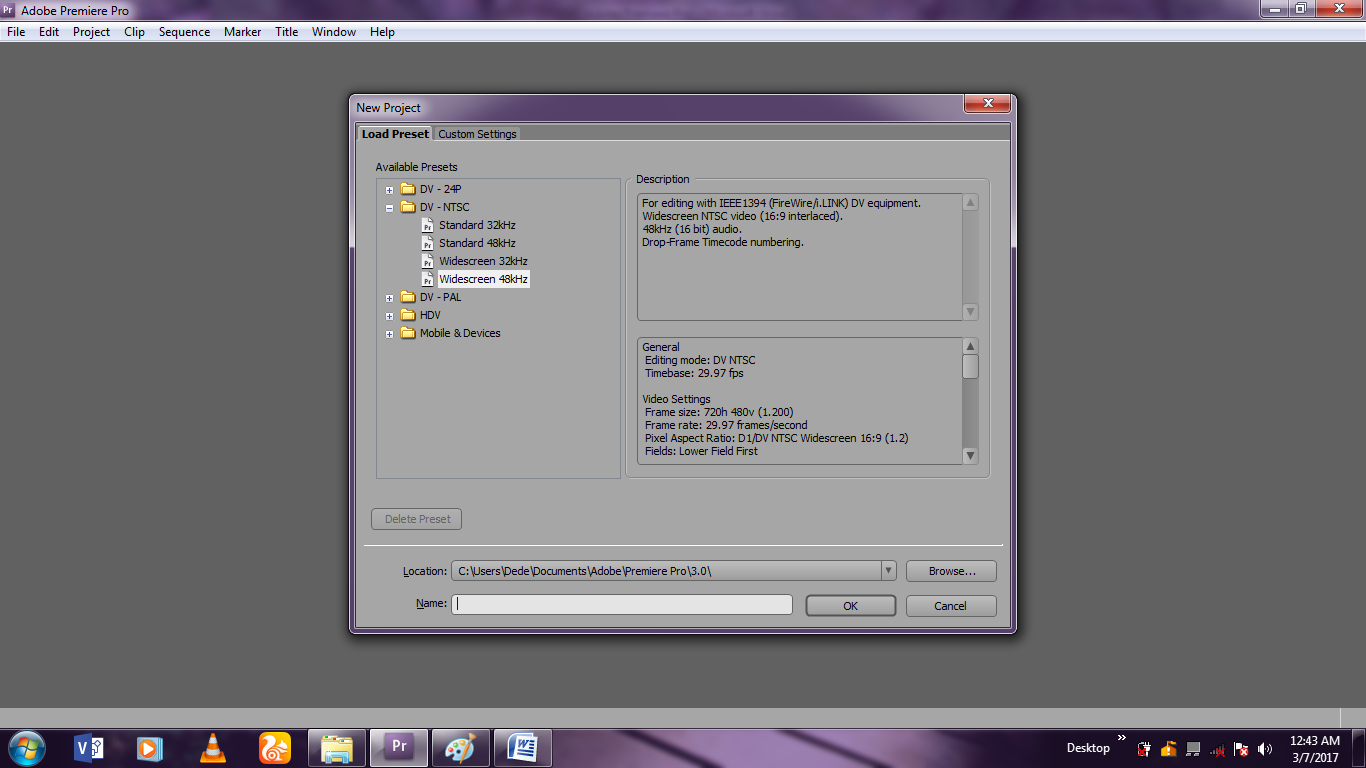The image size is (1366, 768).
Task: Click the Action Center flag tray icon
Action: (1241, 748)
